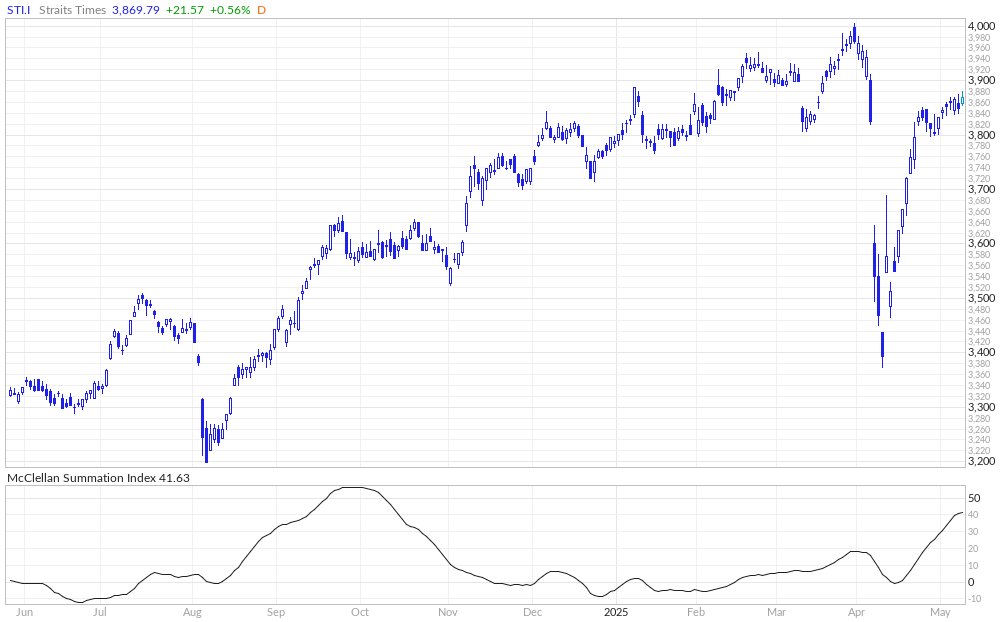The image size is (1000, 622).
Task: Click the 3,400 price axis label
Action: pyautogui.click(x=981, y=353)
